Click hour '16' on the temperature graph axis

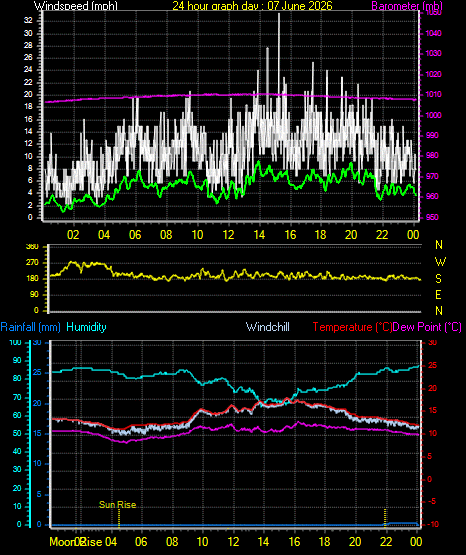[x=294, y=542]
